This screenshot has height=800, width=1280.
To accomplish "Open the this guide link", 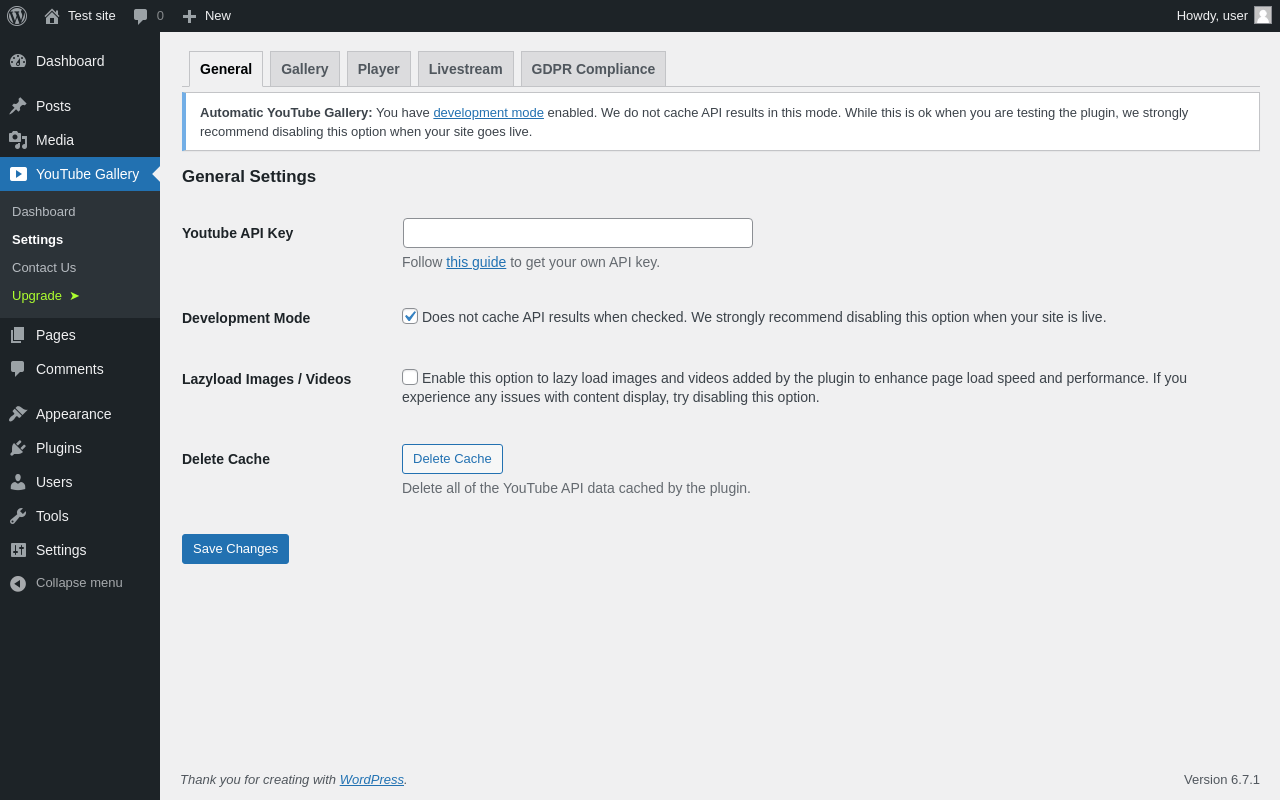I will tap(476, 262).
